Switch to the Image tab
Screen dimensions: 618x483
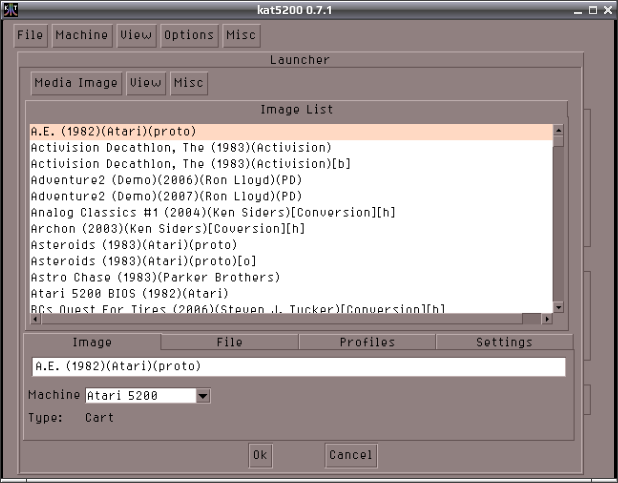(x=92, y=342)
